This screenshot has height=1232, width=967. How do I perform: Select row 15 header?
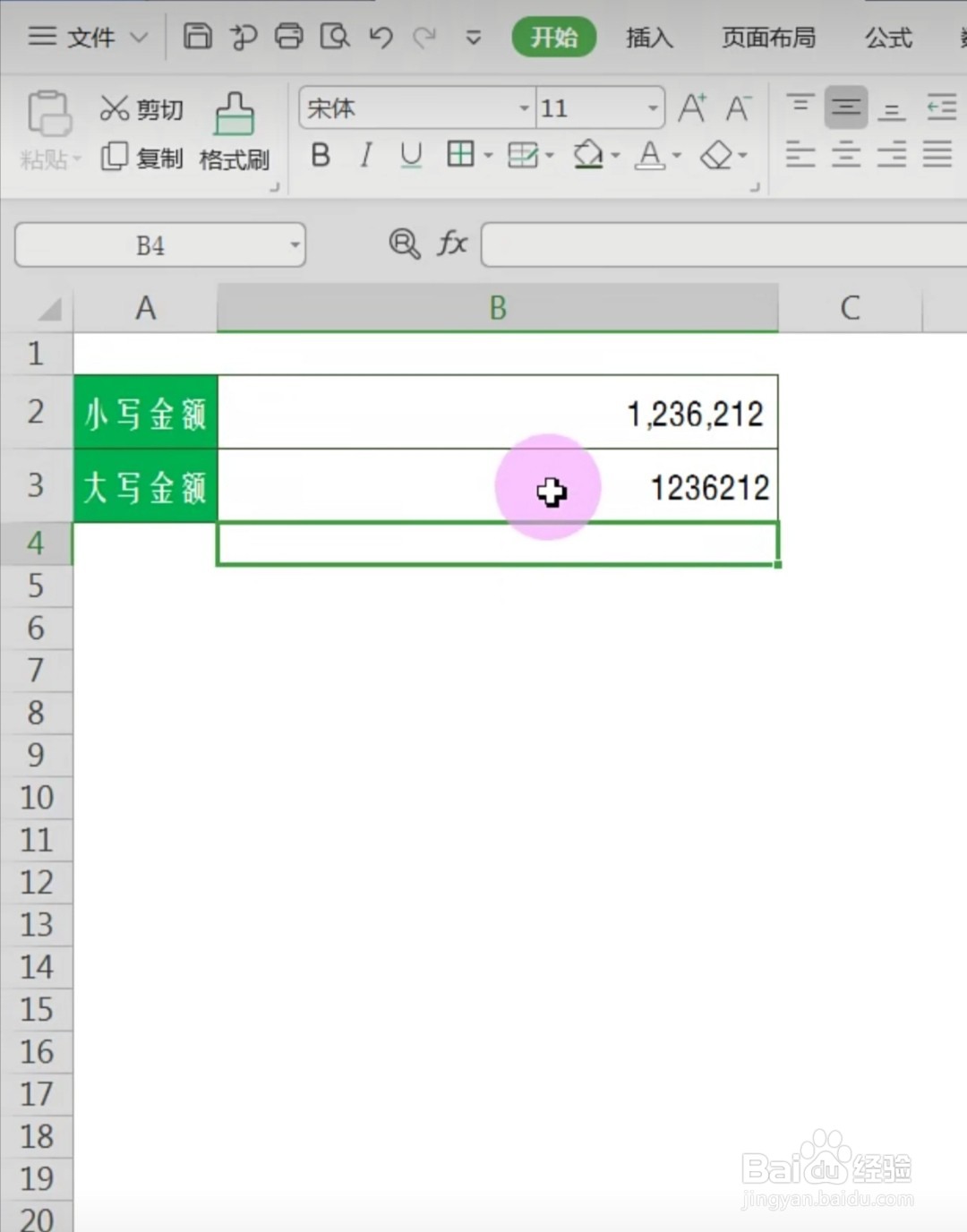36,1009
